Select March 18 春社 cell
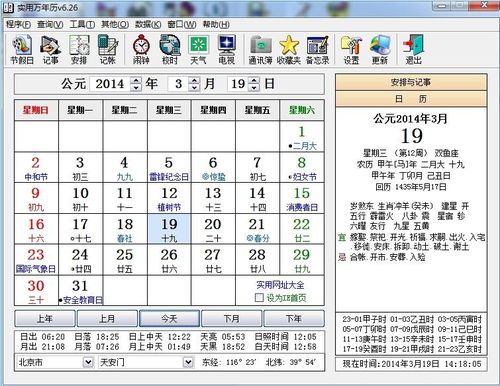This screenshot has width=500, height=386. coord(125,229)
